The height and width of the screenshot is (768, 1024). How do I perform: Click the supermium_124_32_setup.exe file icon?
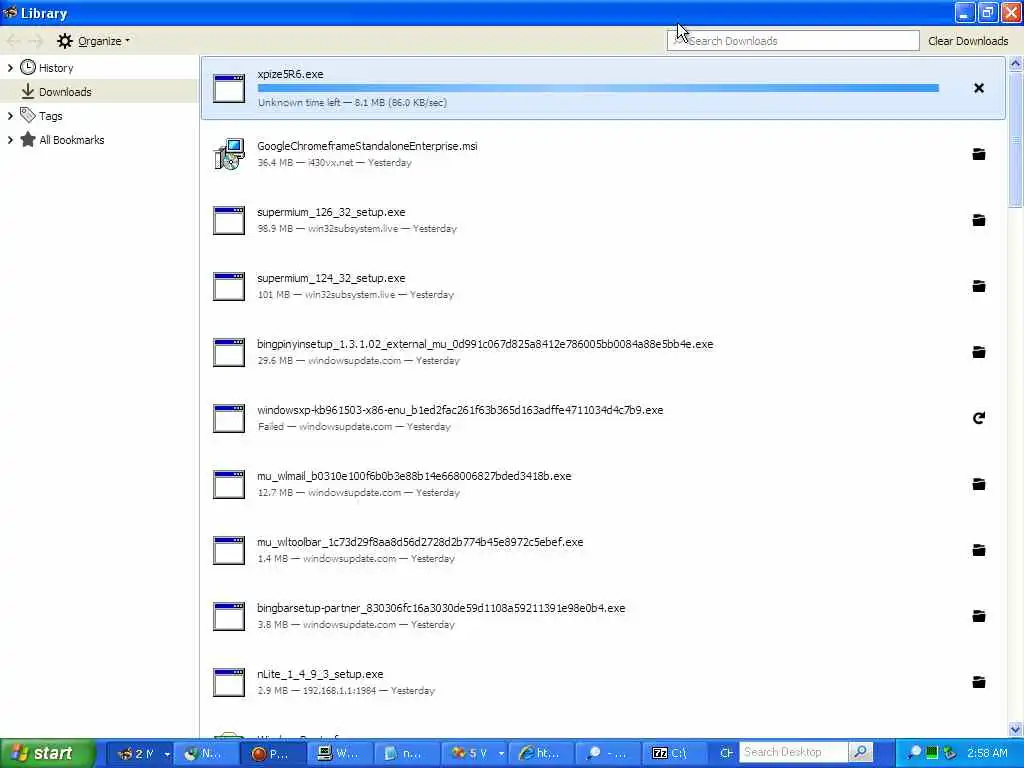pos(229,286)
